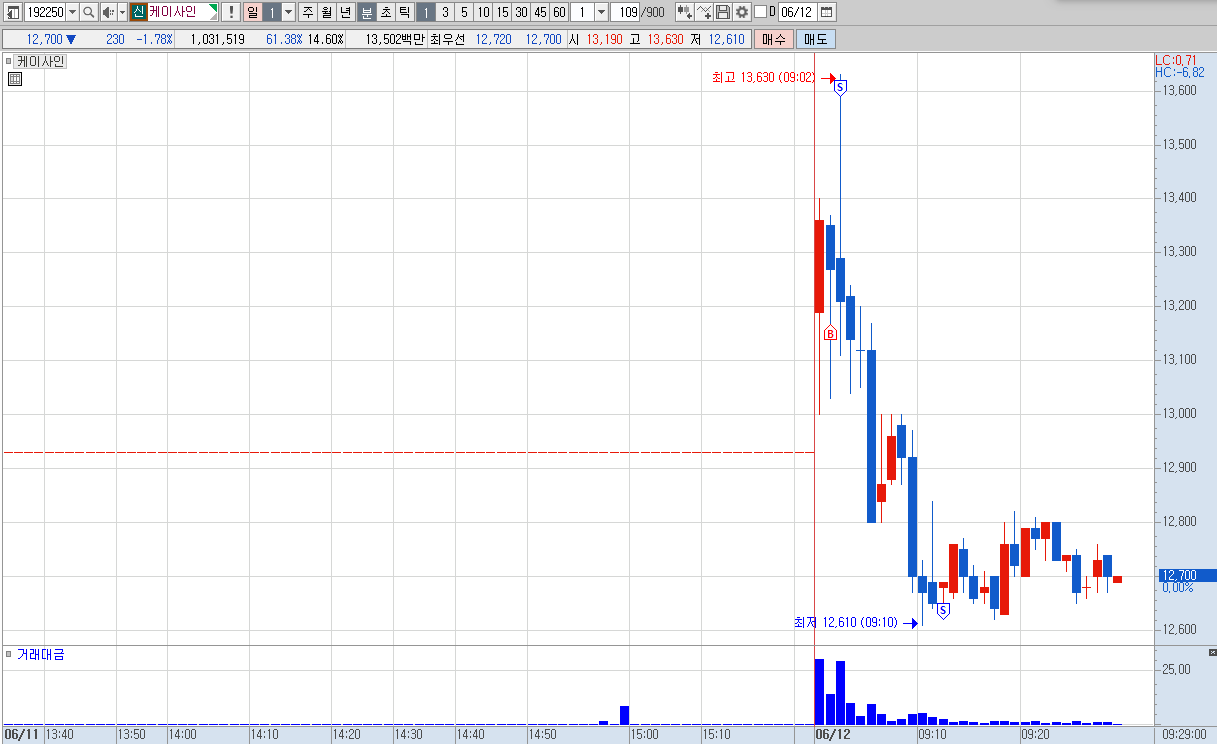The height and width of the screenshot is (744, 1217).
Task: Click the 거래대금 volume panel label
Action: (x=40, y=655)
